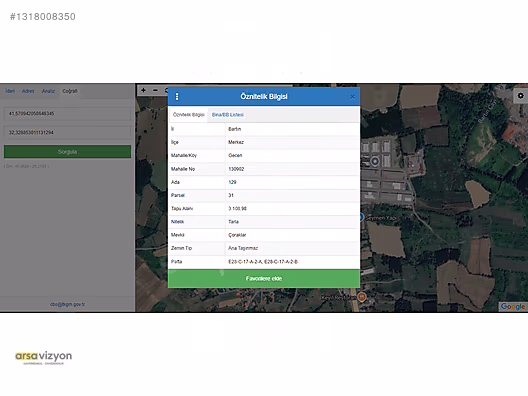Open map settings gear icon
528x396 pixels.
[x=520, y=96]
